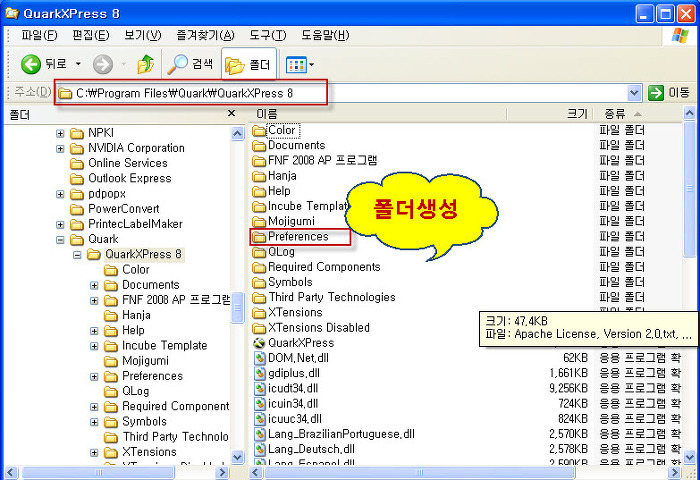Select Online Services in folder tree
700x480 pixels.
128,163
